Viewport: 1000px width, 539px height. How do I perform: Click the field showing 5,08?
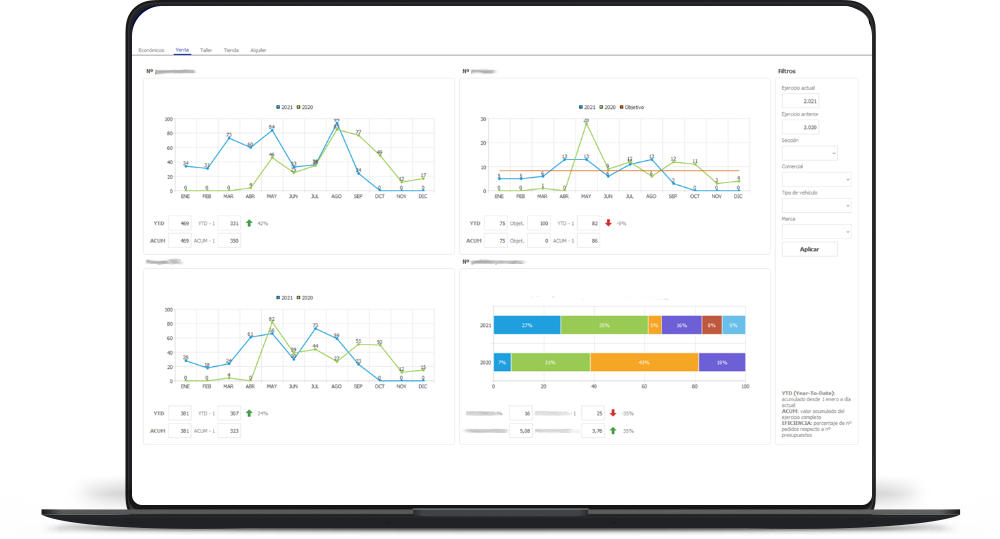click(521, 431)
